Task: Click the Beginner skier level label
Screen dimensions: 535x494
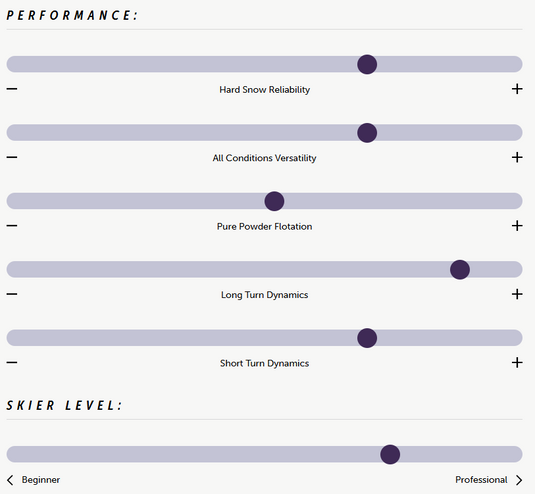Action: pyautogui.click(x=41, y=480)
